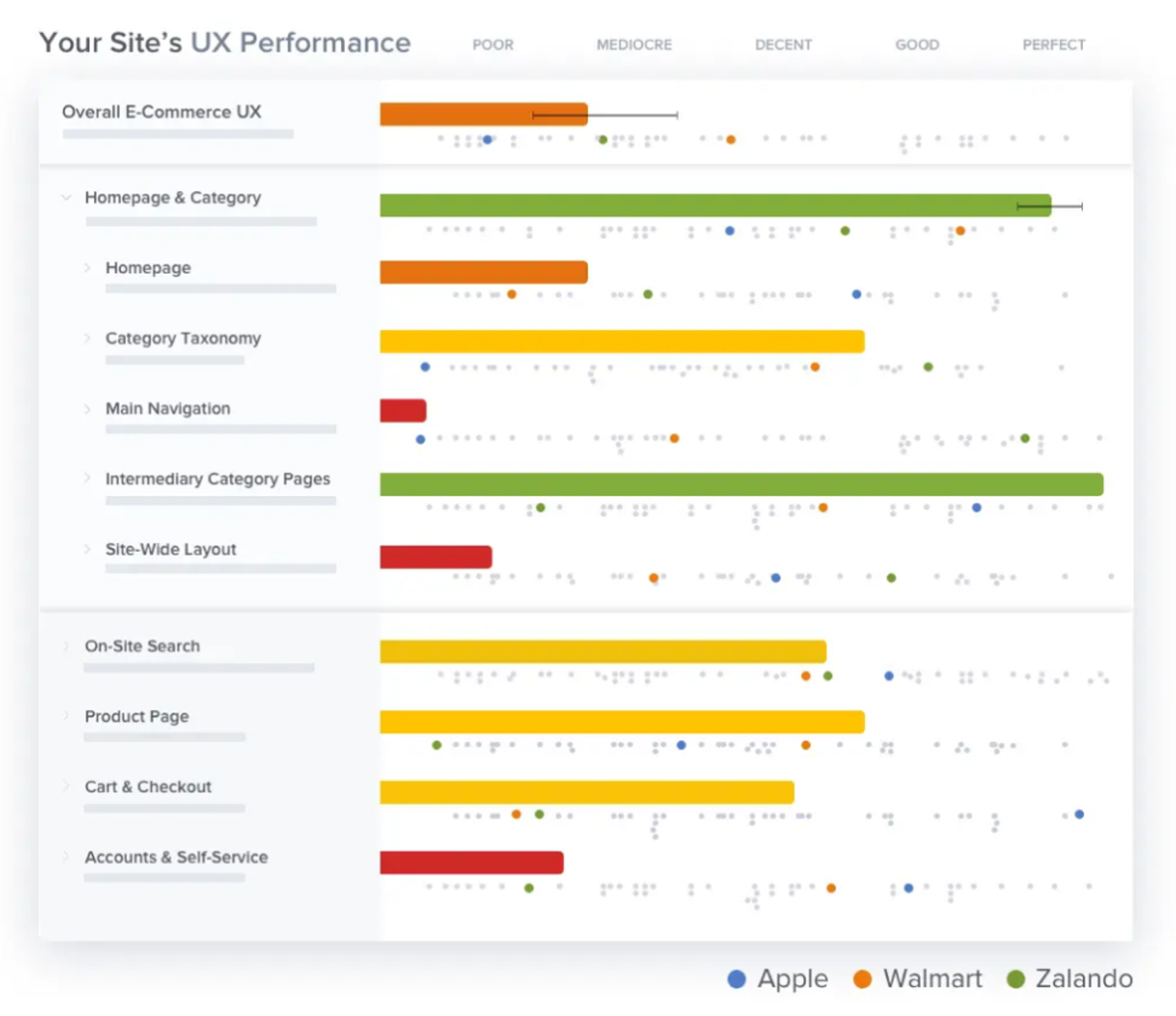Expand the Main Navigation row

click(x=87, y=408)
